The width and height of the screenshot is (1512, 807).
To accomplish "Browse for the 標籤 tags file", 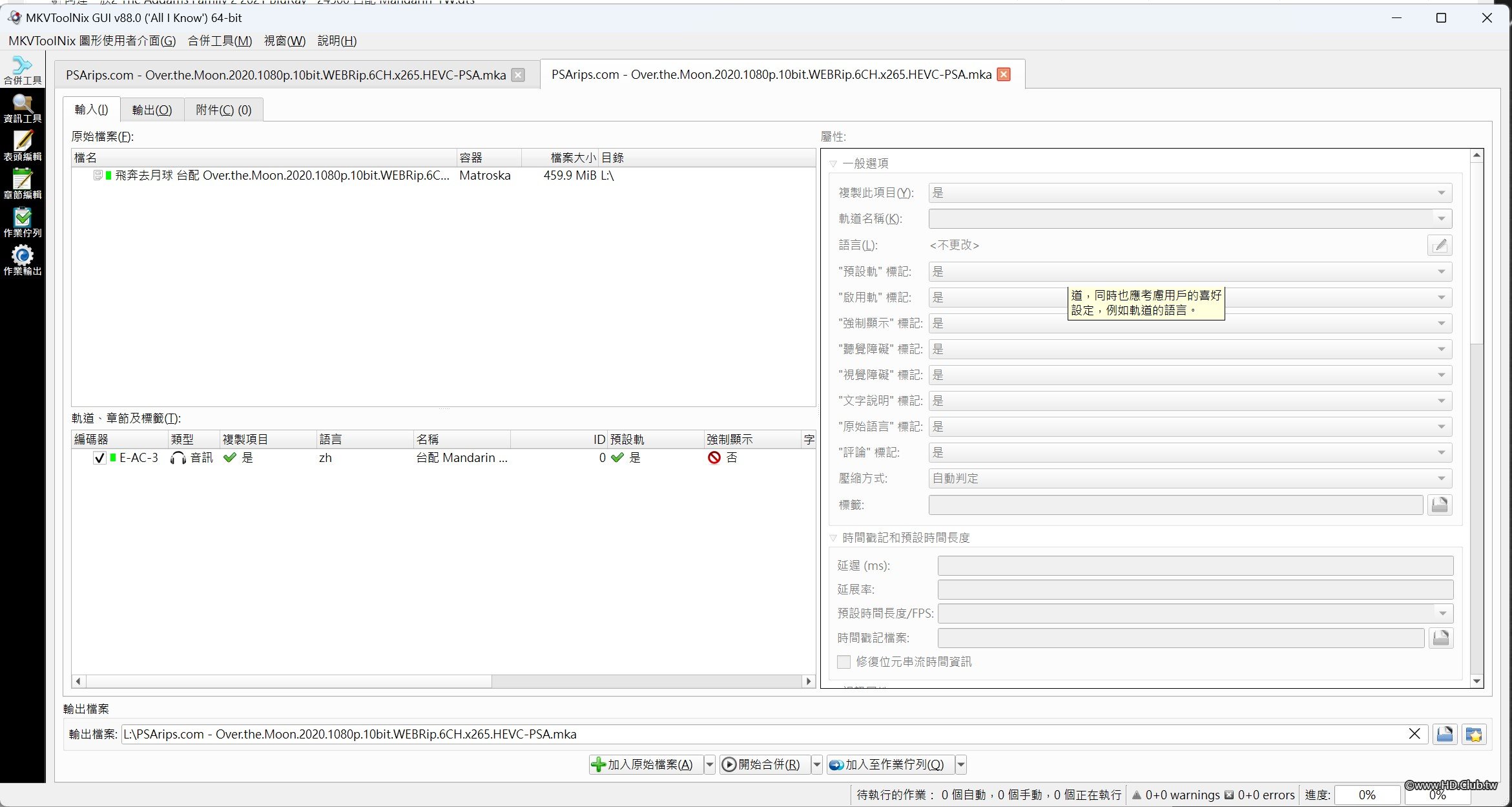I will [1440, 505].
